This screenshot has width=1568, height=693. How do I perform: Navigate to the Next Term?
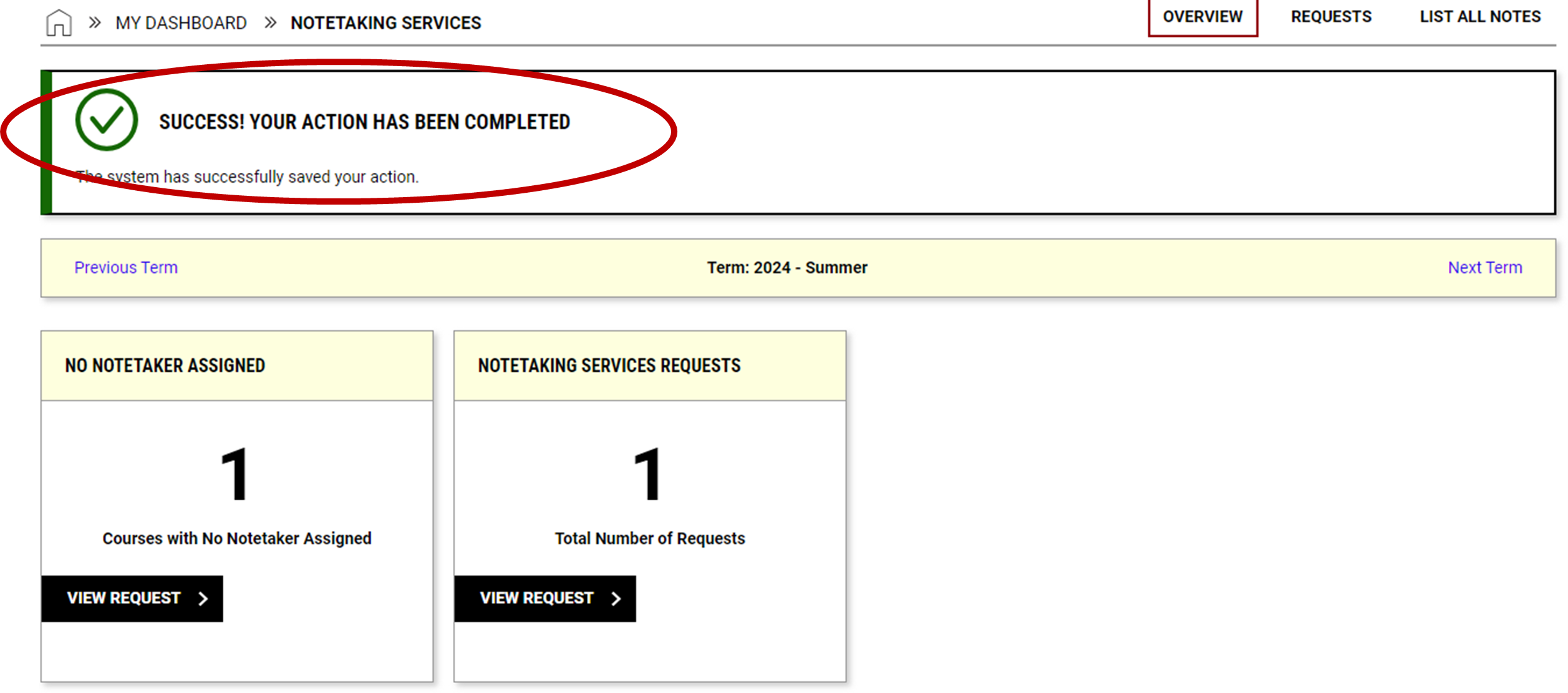click(1485, 267)
